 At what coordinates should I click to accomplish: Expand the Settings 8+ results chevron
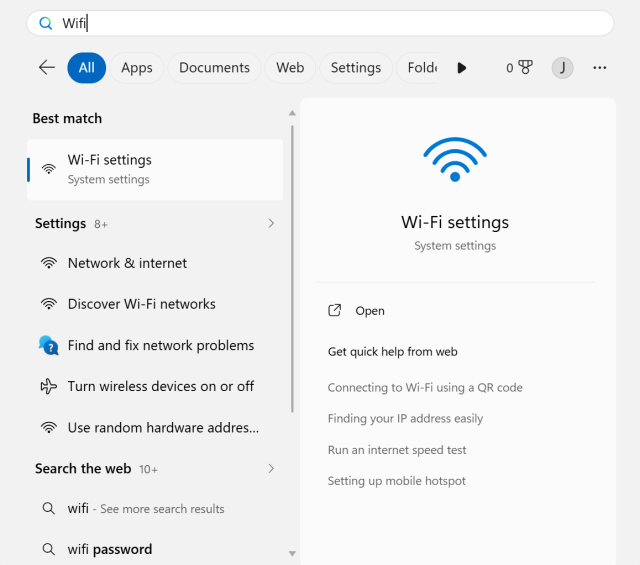pos(271,223)
